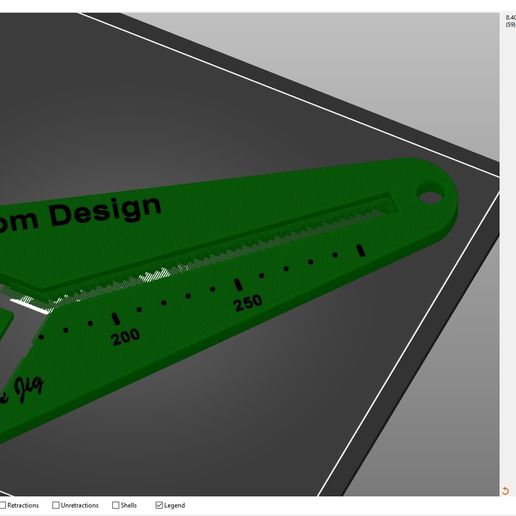Click the tick mark above 250
Image resolution: width=516 pixels, height=516 pixels.
click(x=238, y=284)
